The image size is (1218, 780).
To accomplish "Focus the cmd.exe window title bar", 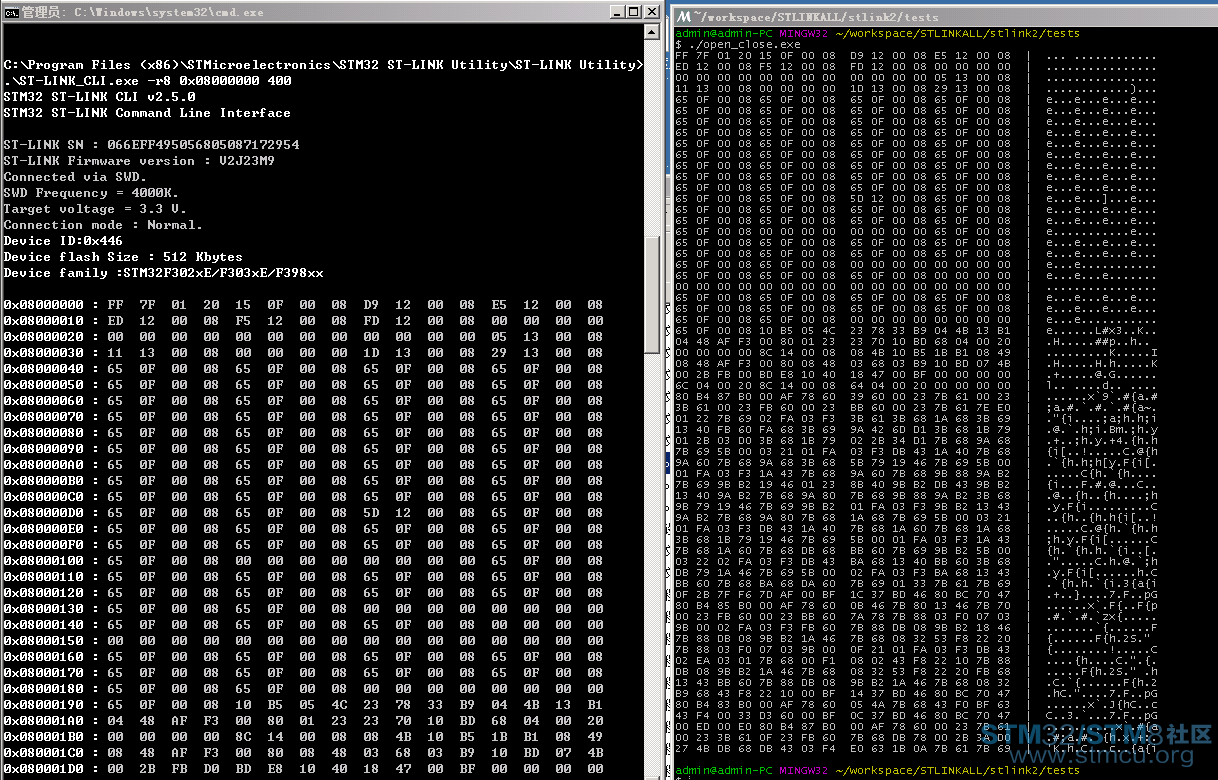I will coord(300,12).
